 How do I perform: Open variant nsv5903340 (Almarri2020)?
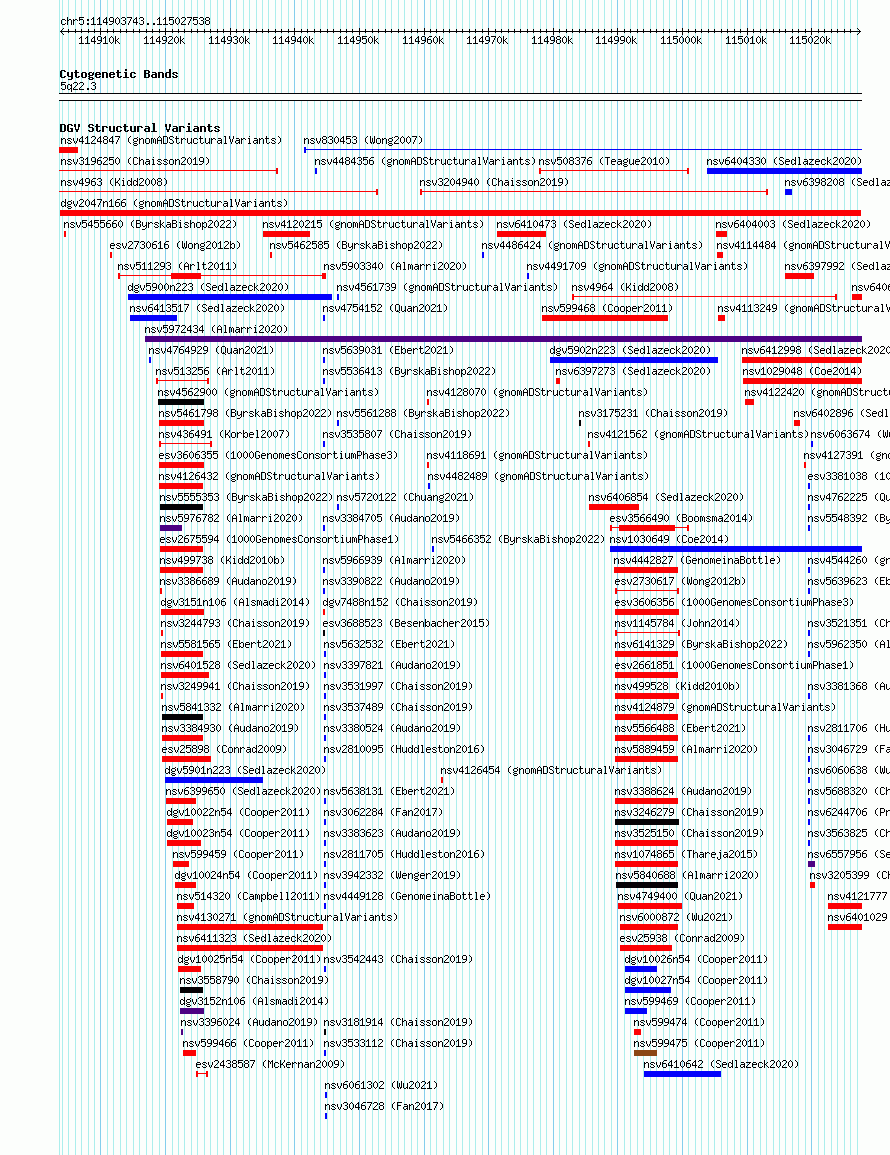coord(395,266)
